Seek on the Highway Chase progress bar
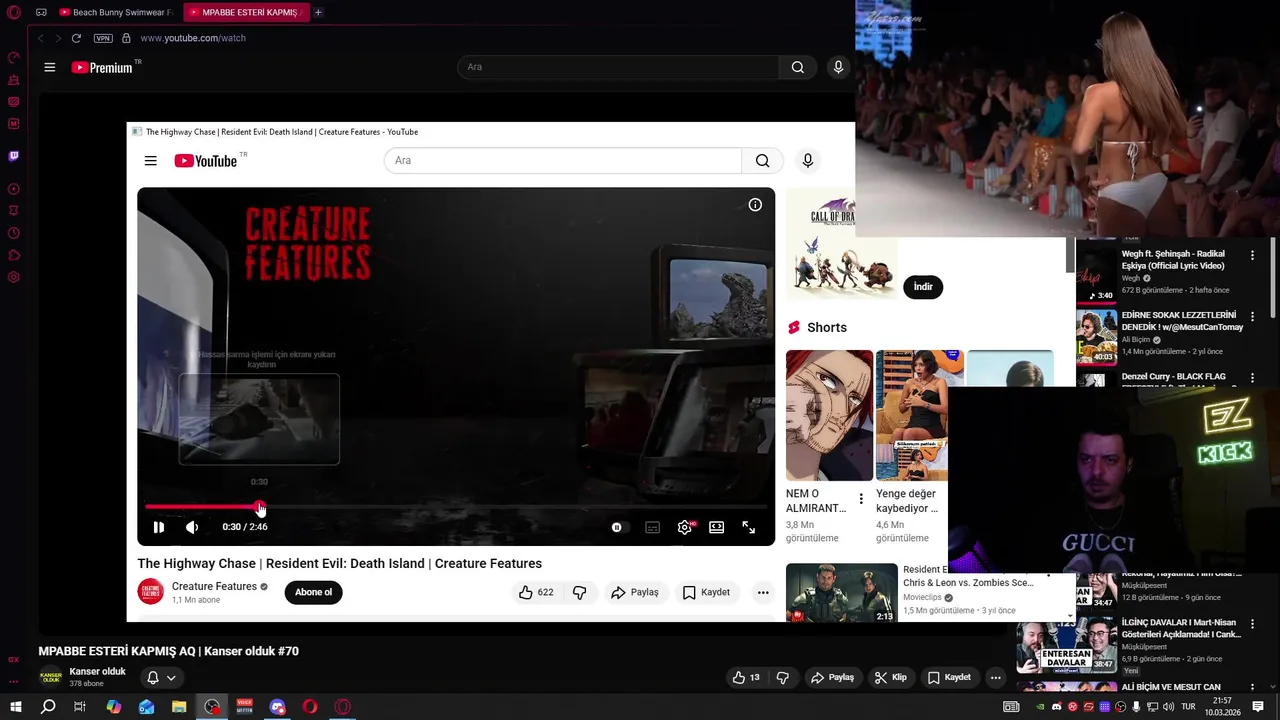This screenshot has height=720, width=1280. pyautogui.click(x=456, y=507)
